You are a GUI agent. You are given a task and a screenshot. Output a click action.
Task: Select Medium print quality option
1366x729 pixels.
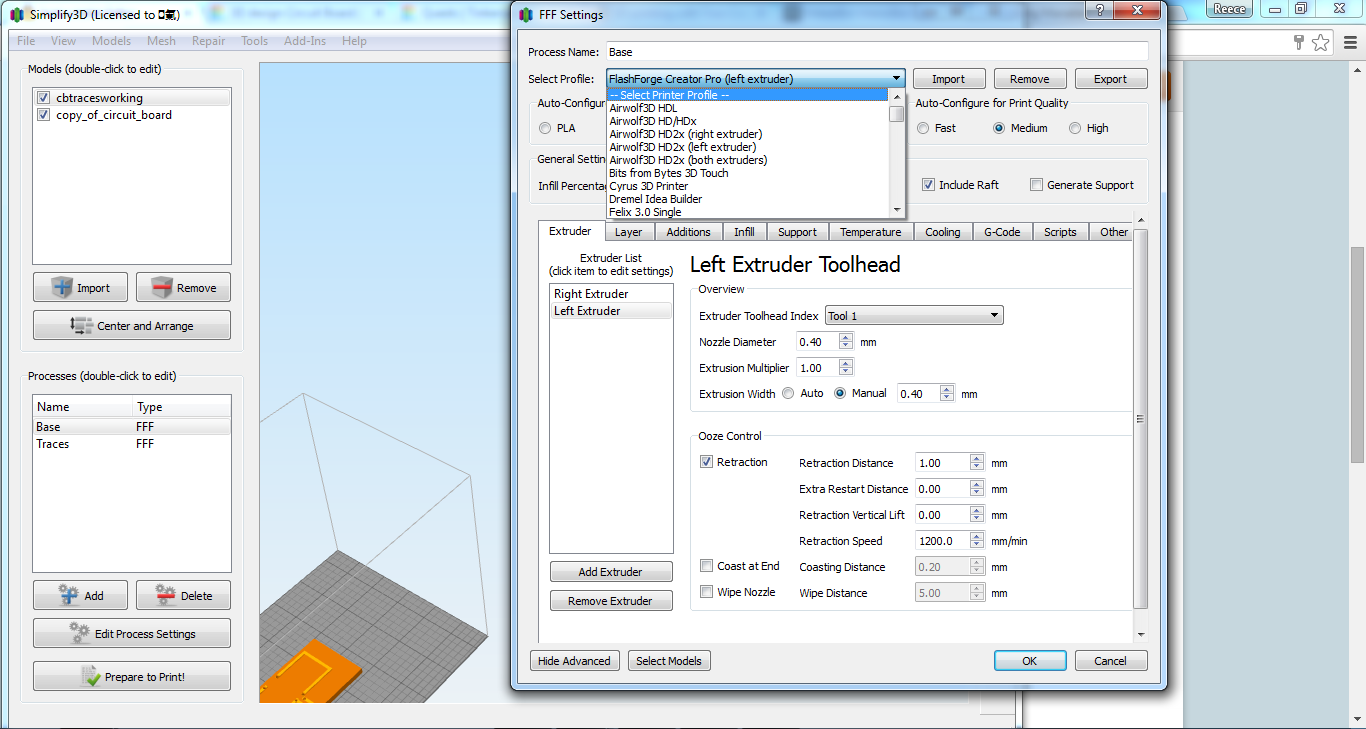click(x=998, y=128)
